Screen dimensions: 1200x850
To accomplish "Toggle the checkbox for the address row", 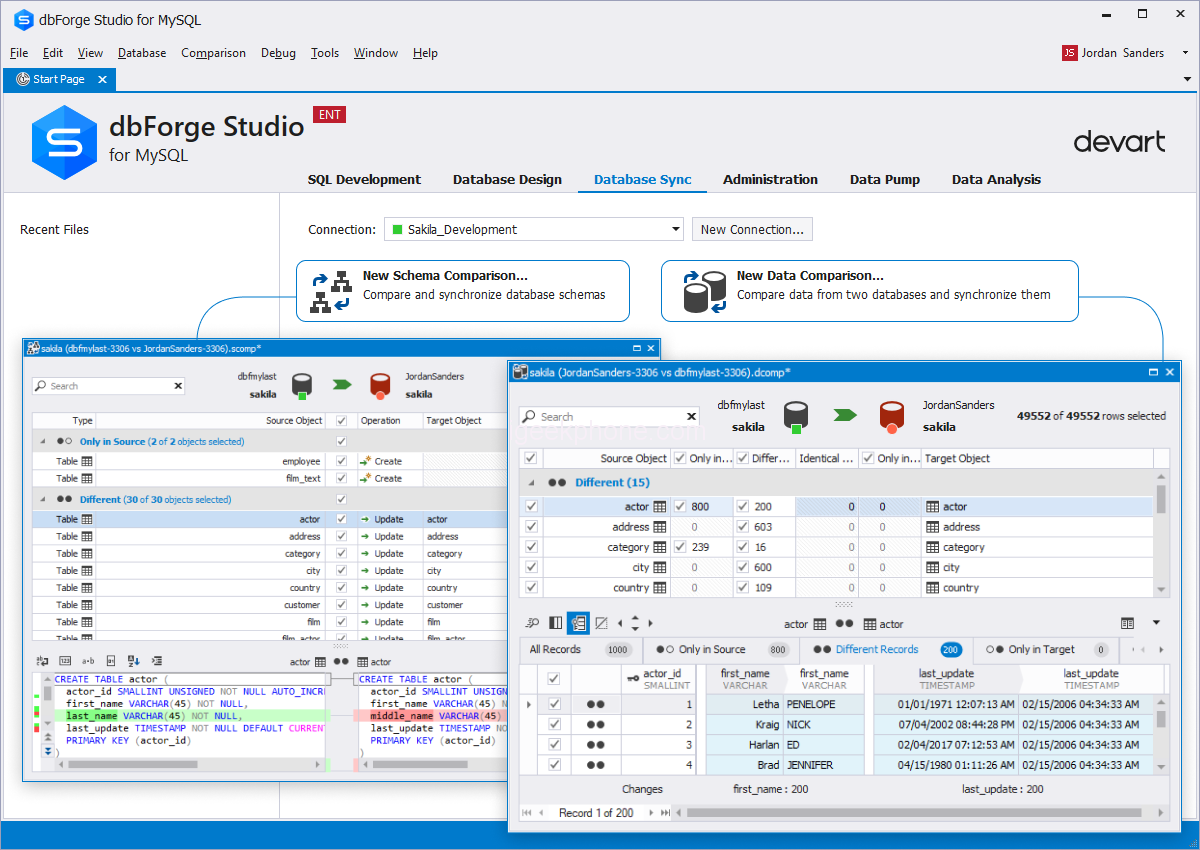I will pyautogui.click(x=531, y=527).
